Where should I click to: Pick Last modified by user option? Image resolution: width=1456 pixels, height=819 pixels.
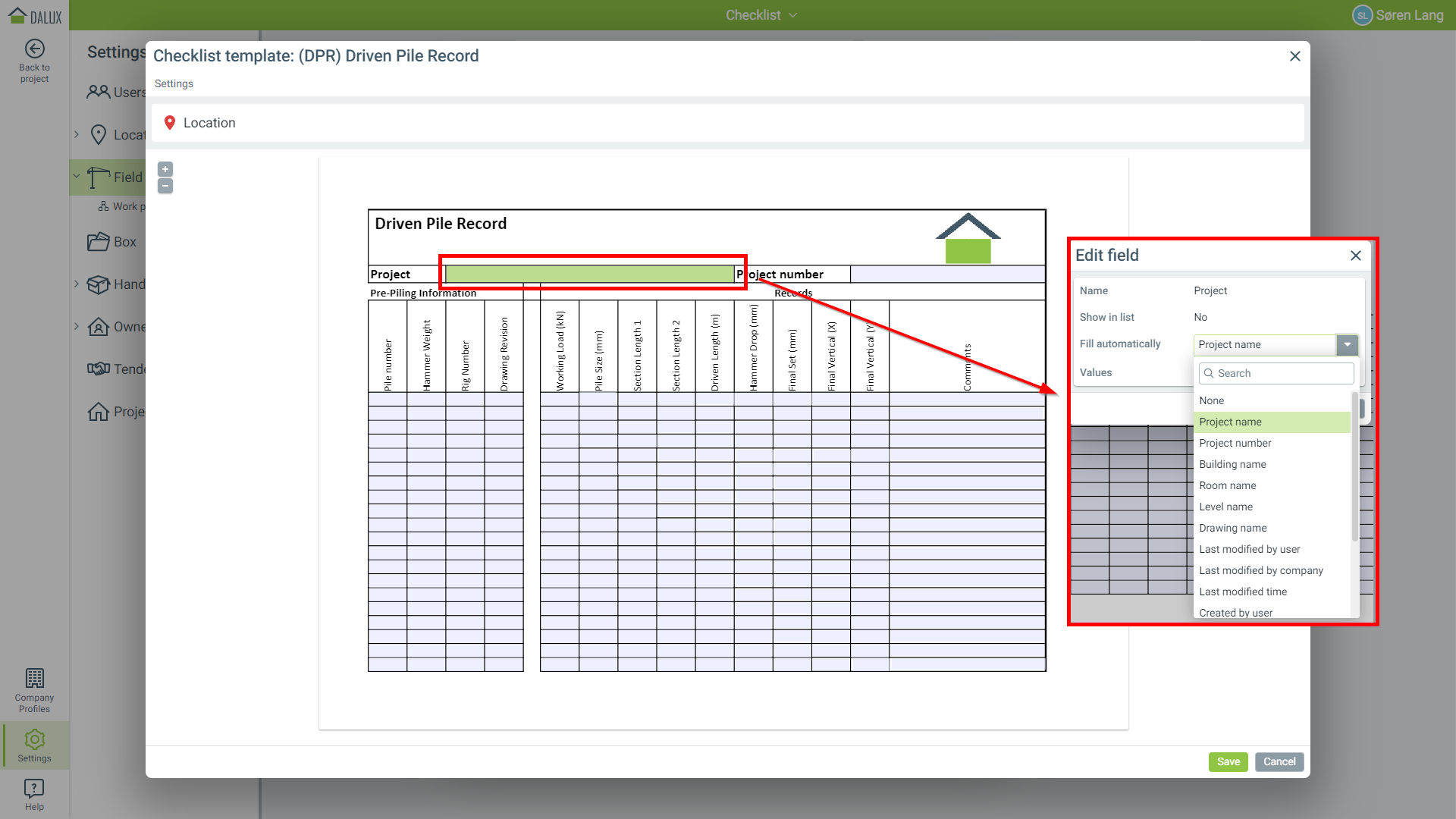[x=1249, y=549]
